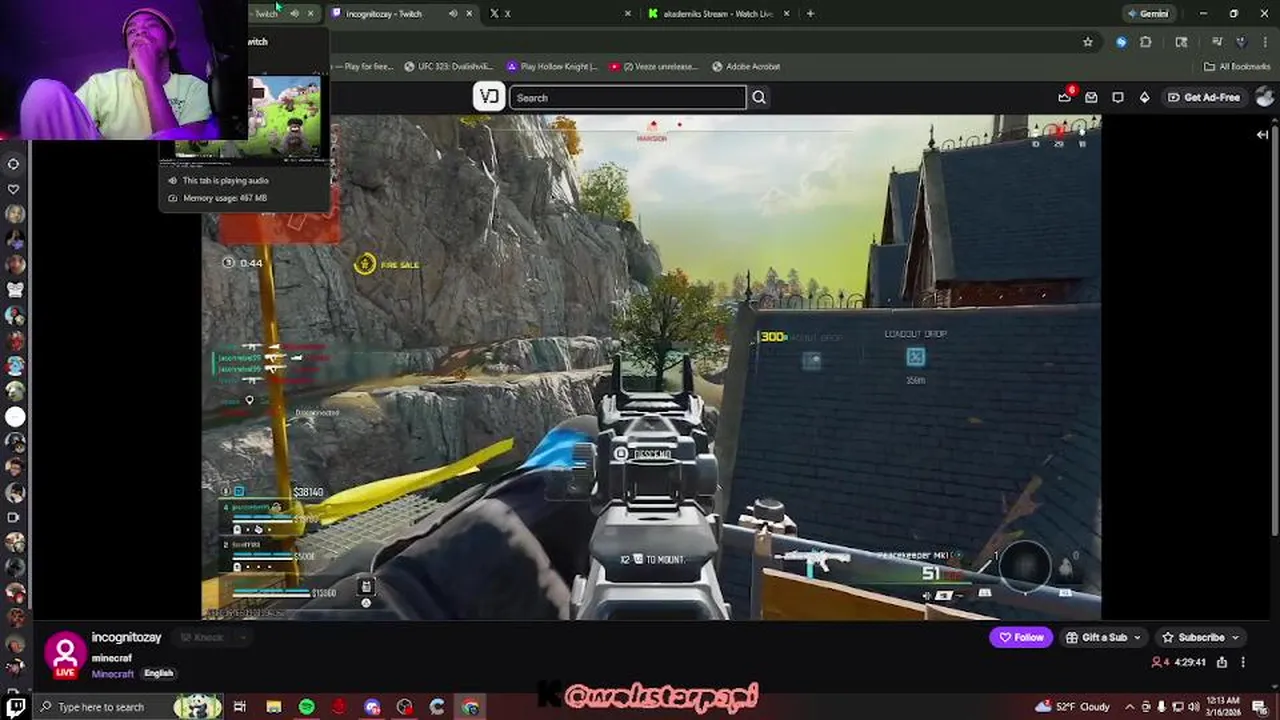Expand followed channels sidebar top icon
The height and width of the screenshot is (720, 1280).
[14, 164]
